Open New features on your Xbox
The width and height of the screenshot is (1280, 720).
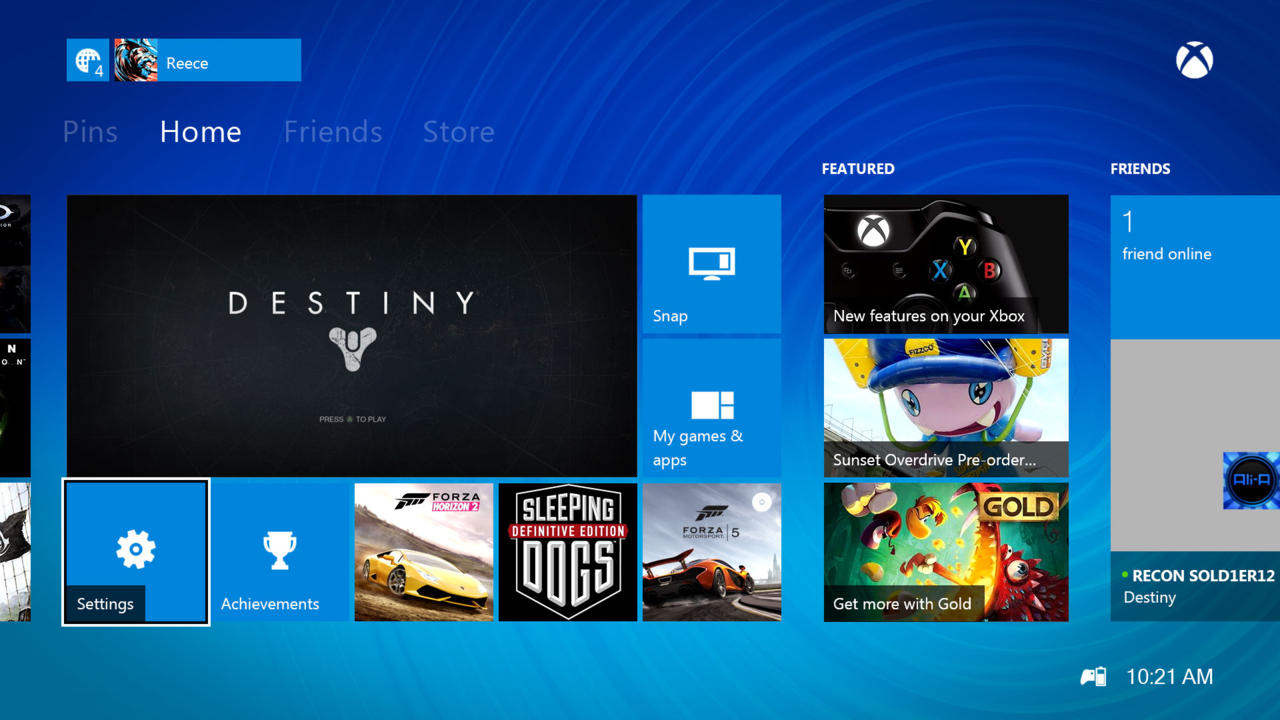[x=945, y=263]
